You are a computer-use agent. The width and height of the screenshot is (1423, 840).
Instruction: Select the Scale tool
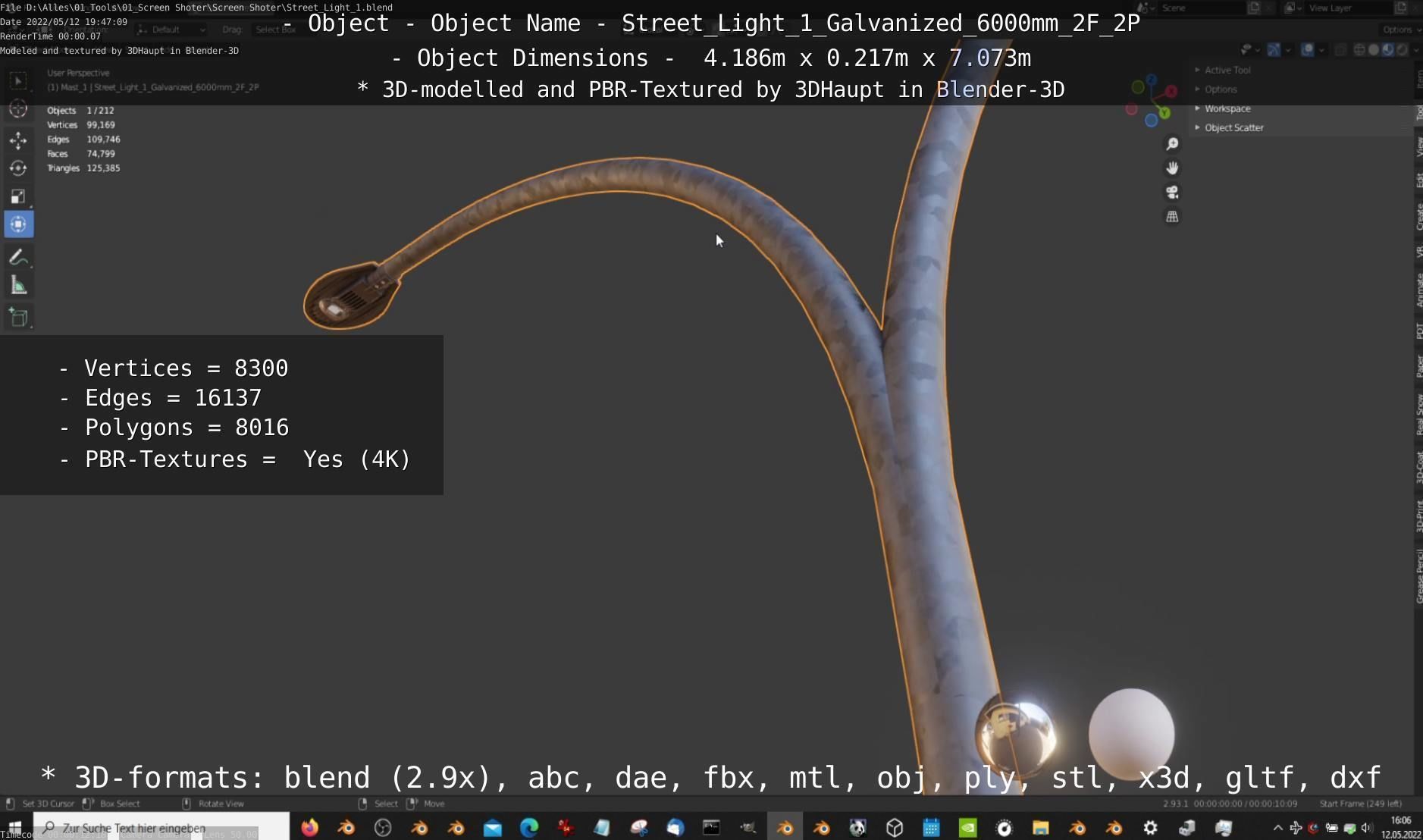pos(19,196)
